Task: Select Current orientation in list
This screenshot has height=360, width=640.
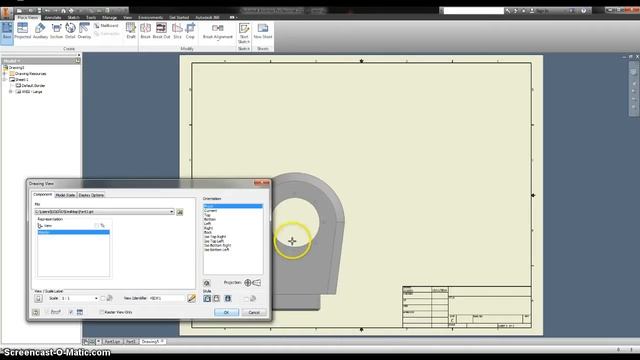Action: [211, 211]
